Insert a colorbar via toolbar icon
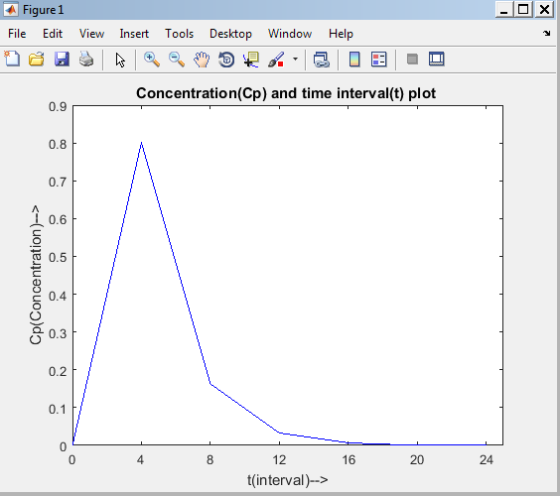The height and width of the screenshot is (496, 560). (x=354, y=59)
